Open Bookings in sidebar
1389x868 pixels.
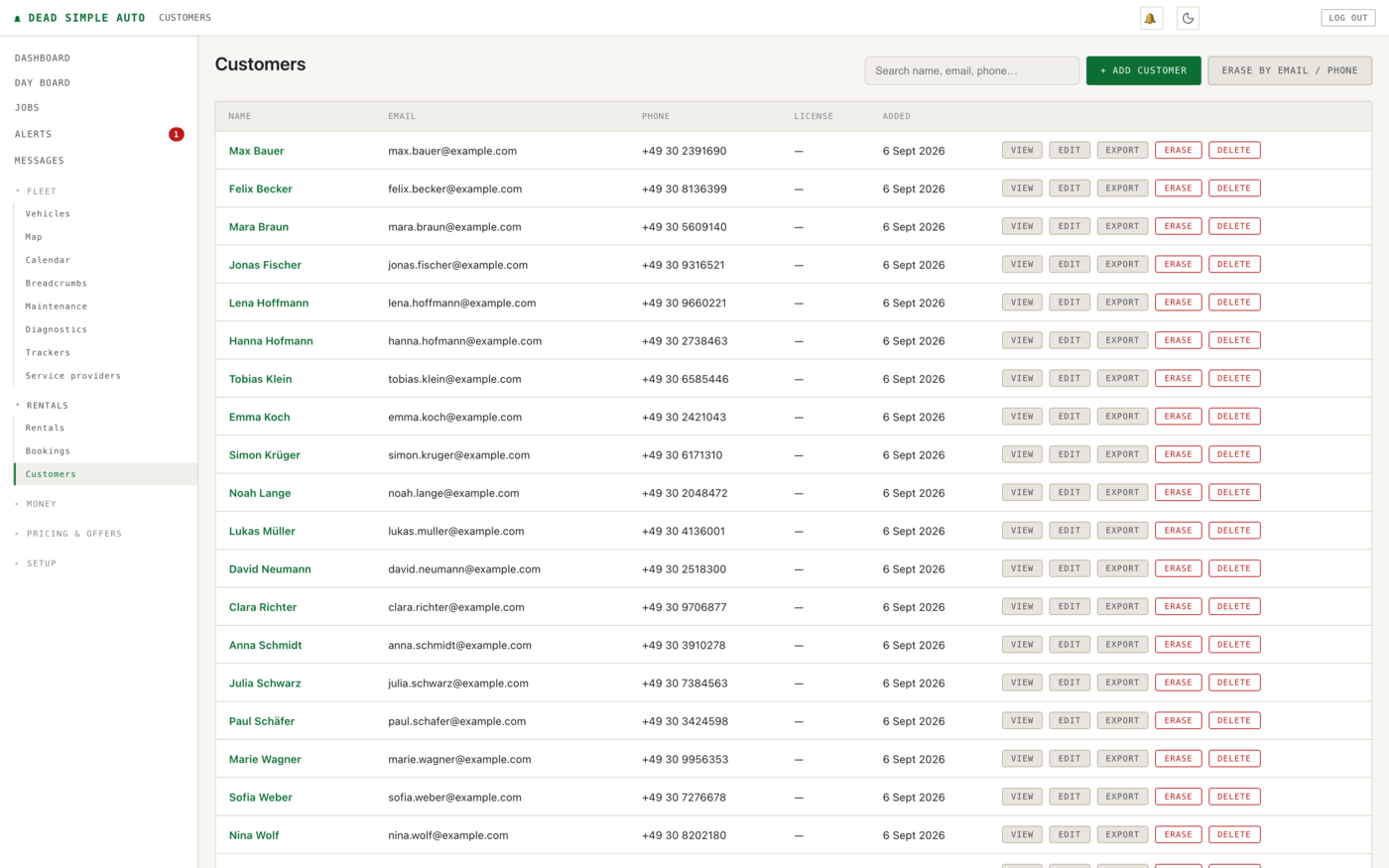coord(48,451)
